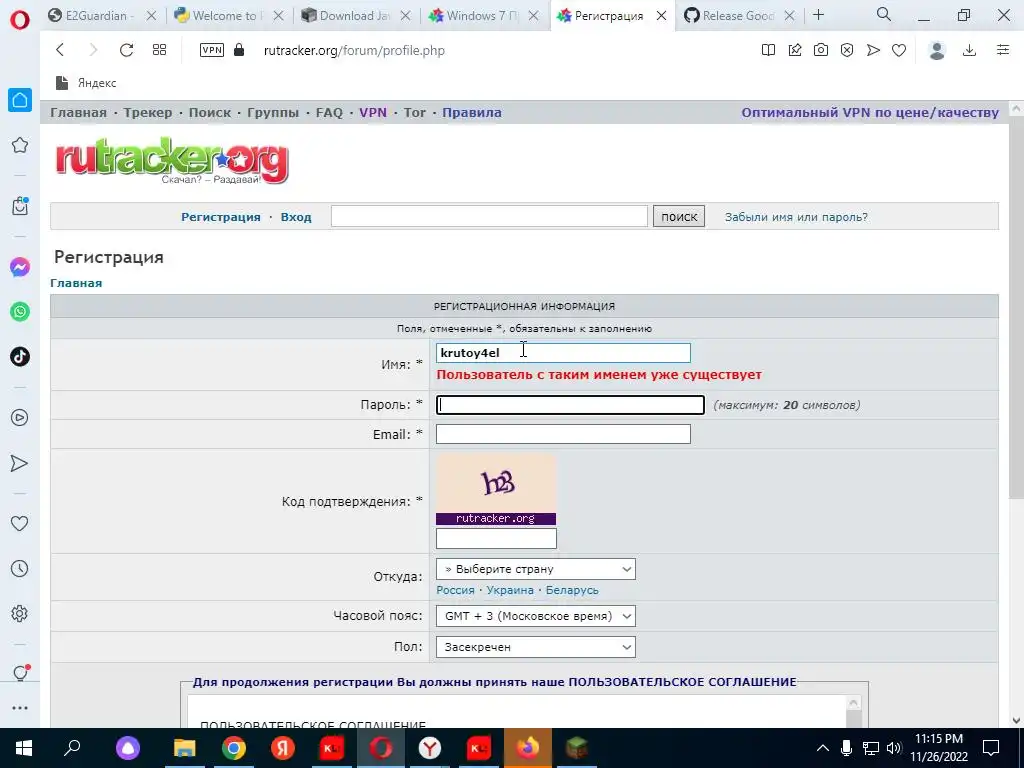Click the поиск button
Image resolution: width=1024 pixels, height=768 pixels.
pos(679,216)
